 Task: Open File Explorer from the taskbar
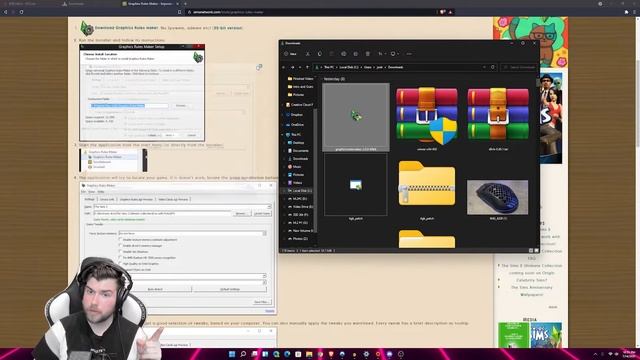point(309,354)
